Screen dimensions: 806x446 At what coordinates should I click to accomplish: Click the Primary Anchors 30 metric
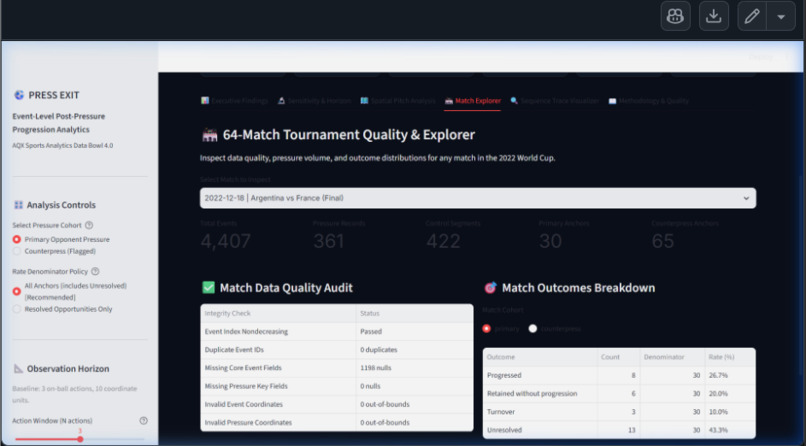tap(564, 235)
